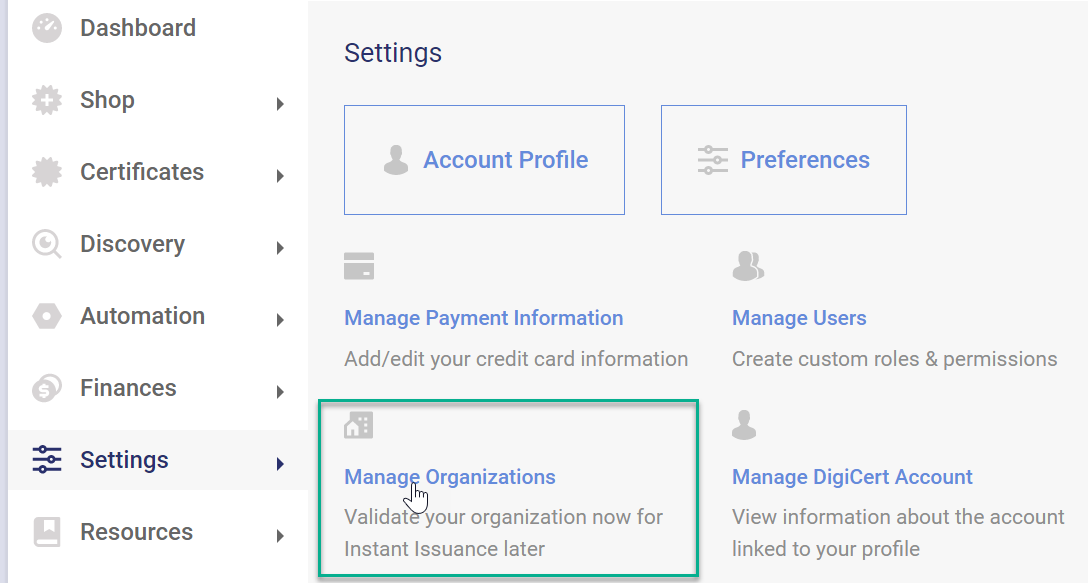Click the Shop gear icon in sidebar
Image resolution: width=1088 pixels, height=583 pixels.
(x=46, y=99)
